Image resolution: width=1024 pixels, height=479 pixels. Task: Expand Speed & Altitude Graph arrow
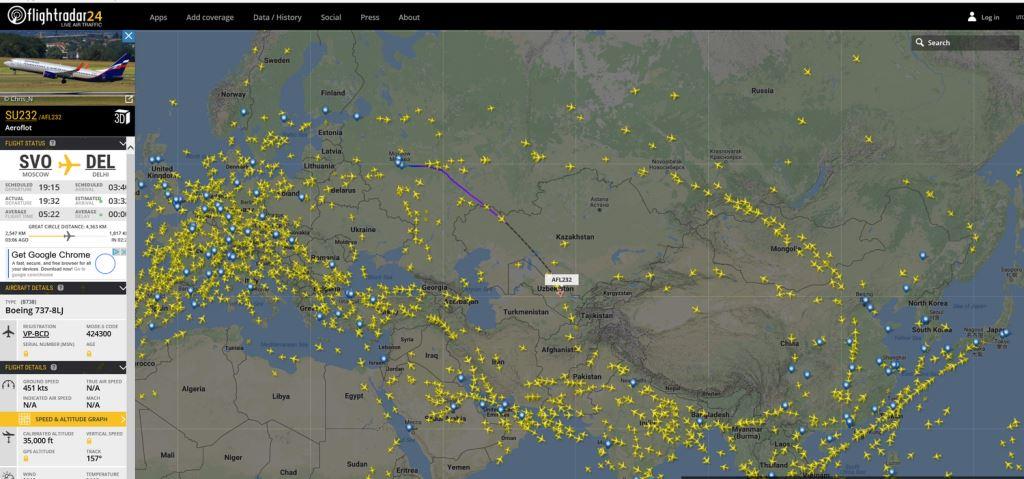coord(123,419)
